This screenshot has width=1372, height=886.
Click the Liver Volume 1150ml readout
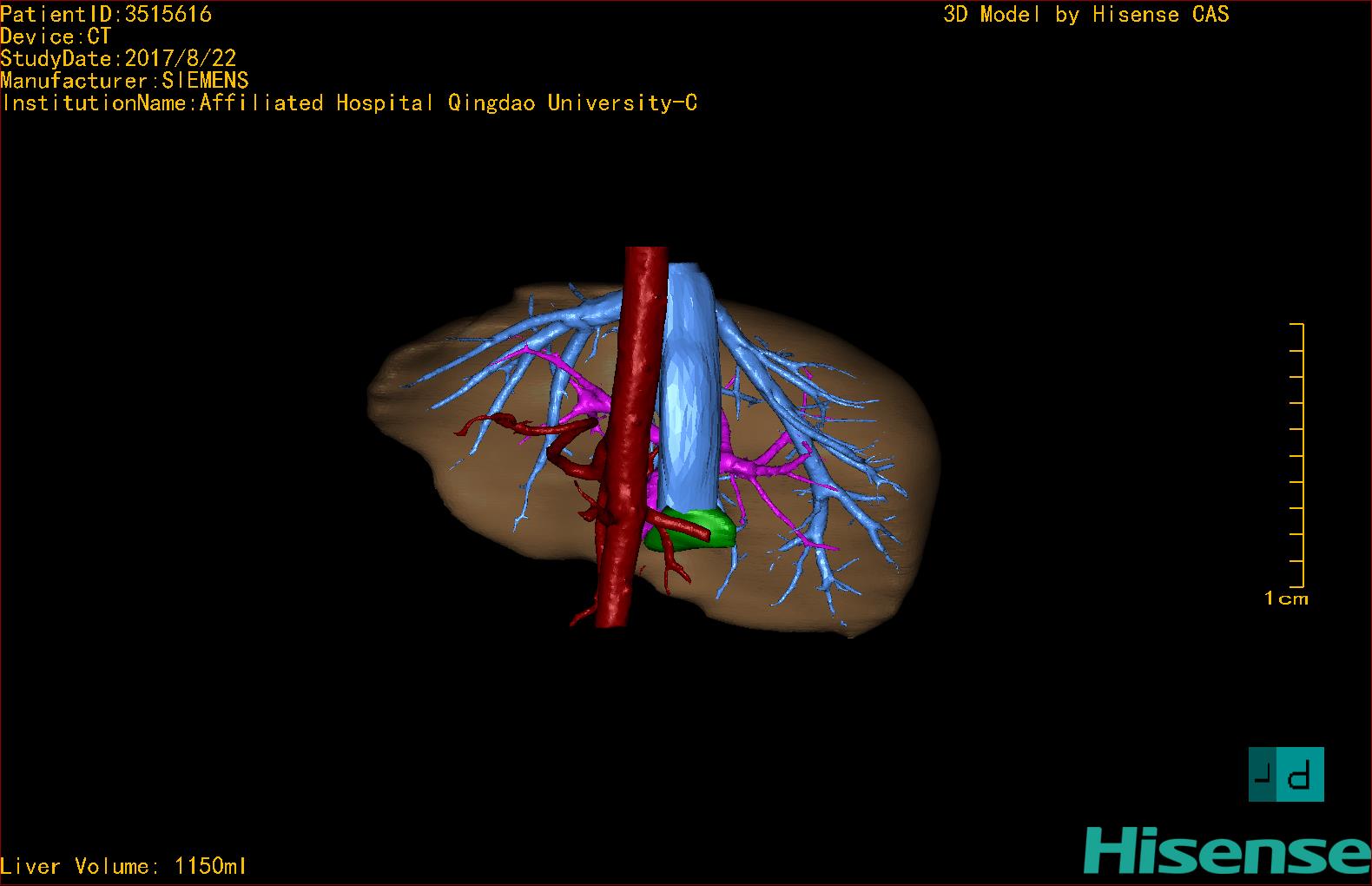tap(123, 866)
